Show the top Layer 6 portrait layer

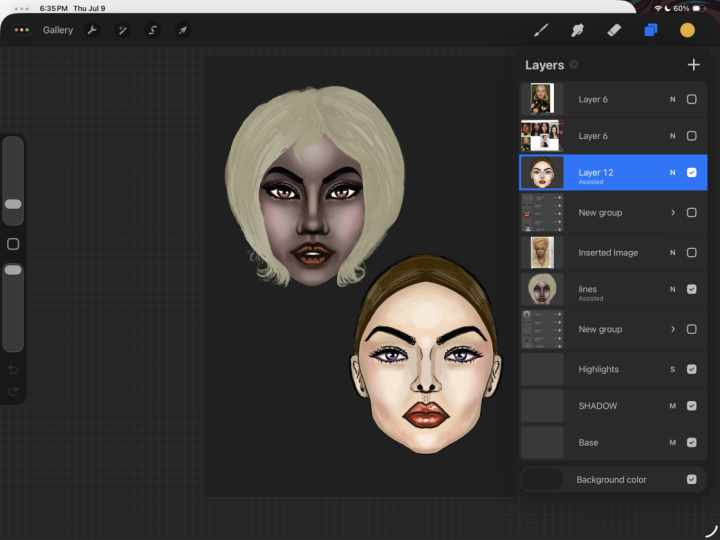[692, 99]
